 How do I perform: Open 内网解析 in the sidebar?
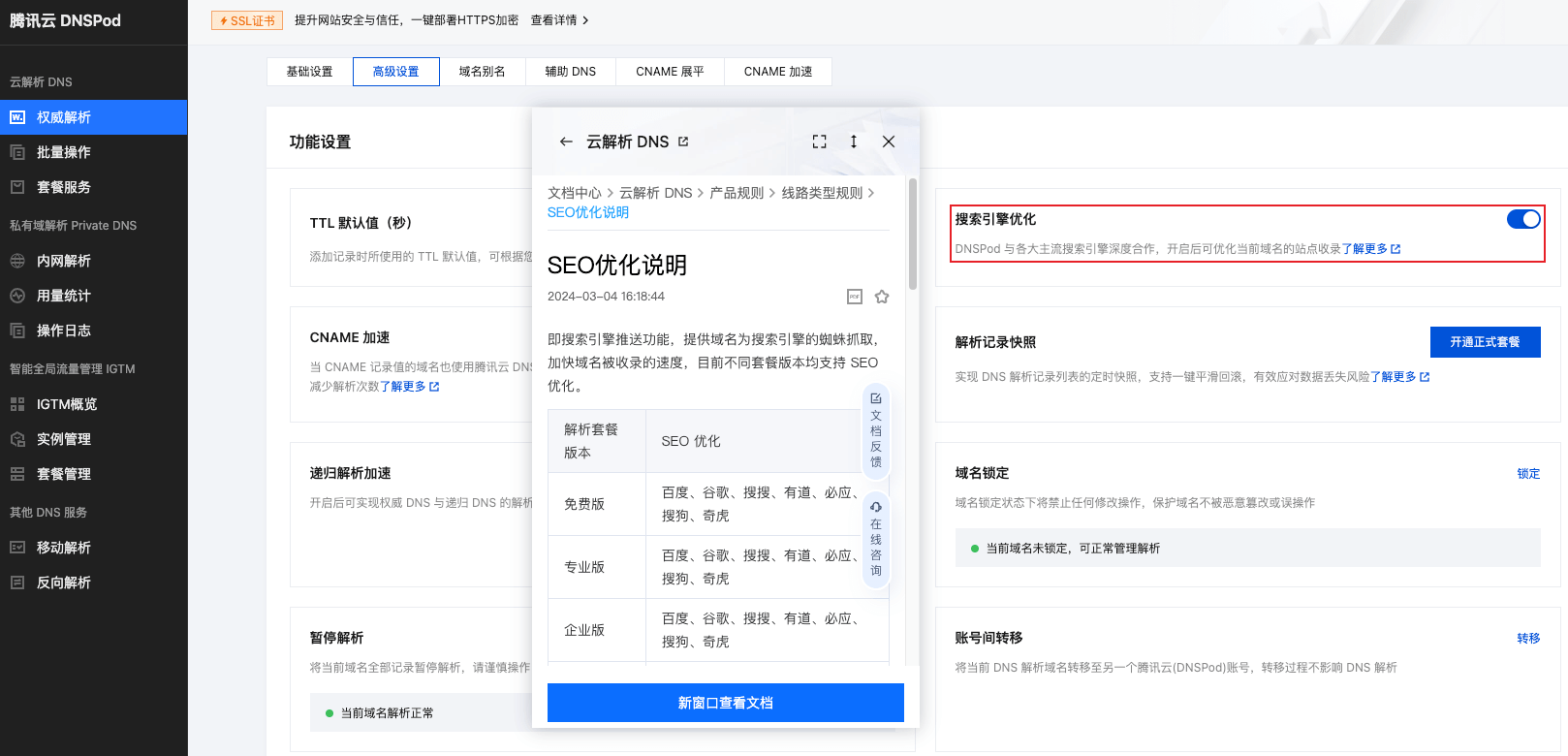[x=93, y=261]
